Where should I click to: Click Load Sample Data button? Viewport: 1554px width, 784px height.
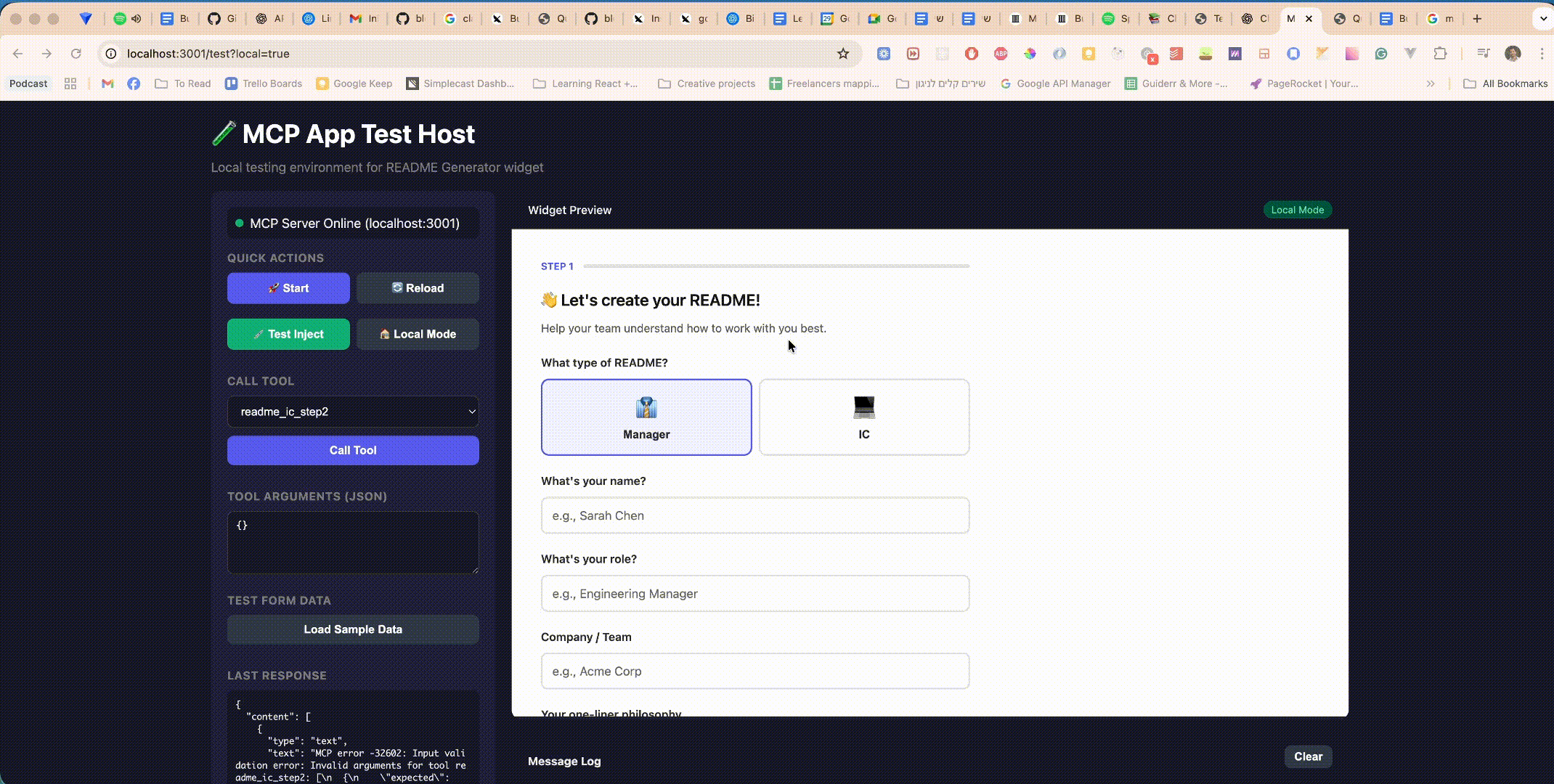click(353, 629)
